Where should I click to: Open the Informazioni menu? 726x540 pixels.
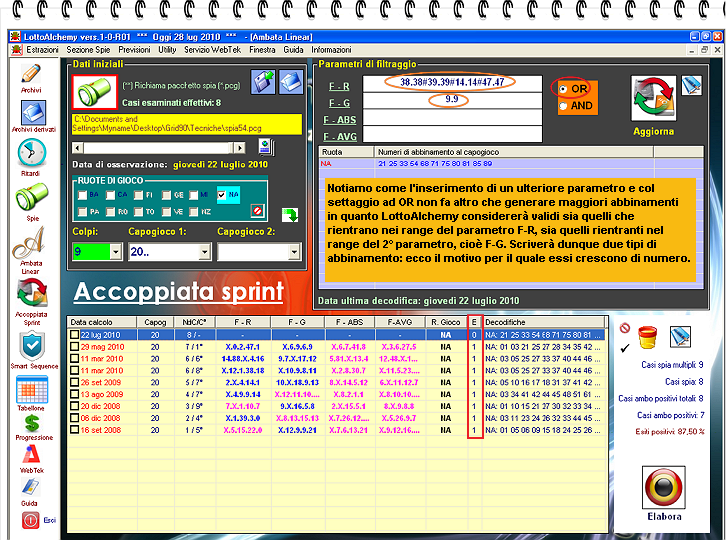tap(331, 50)
